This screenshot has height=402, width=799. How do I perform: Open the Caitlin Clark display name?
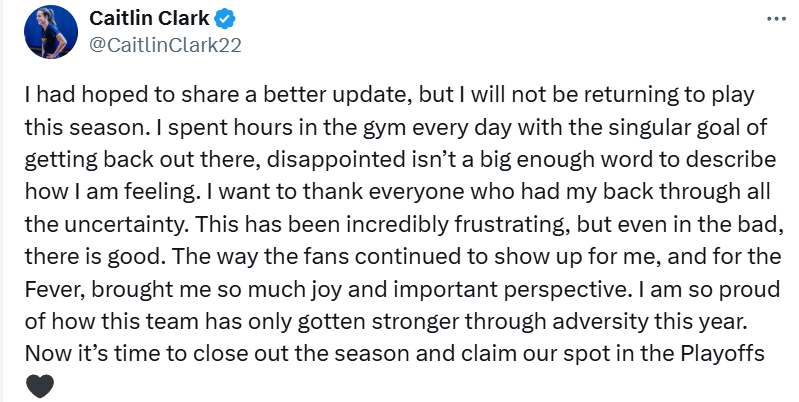148,18
